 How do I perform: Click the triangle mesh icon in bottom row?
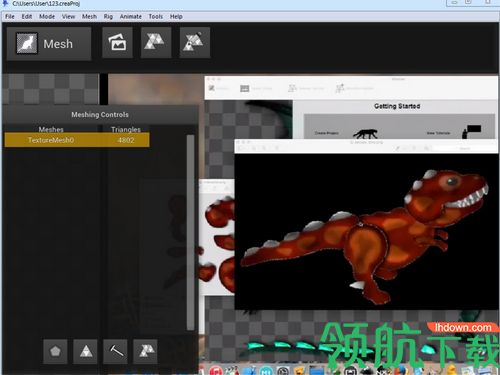[145, 351]
